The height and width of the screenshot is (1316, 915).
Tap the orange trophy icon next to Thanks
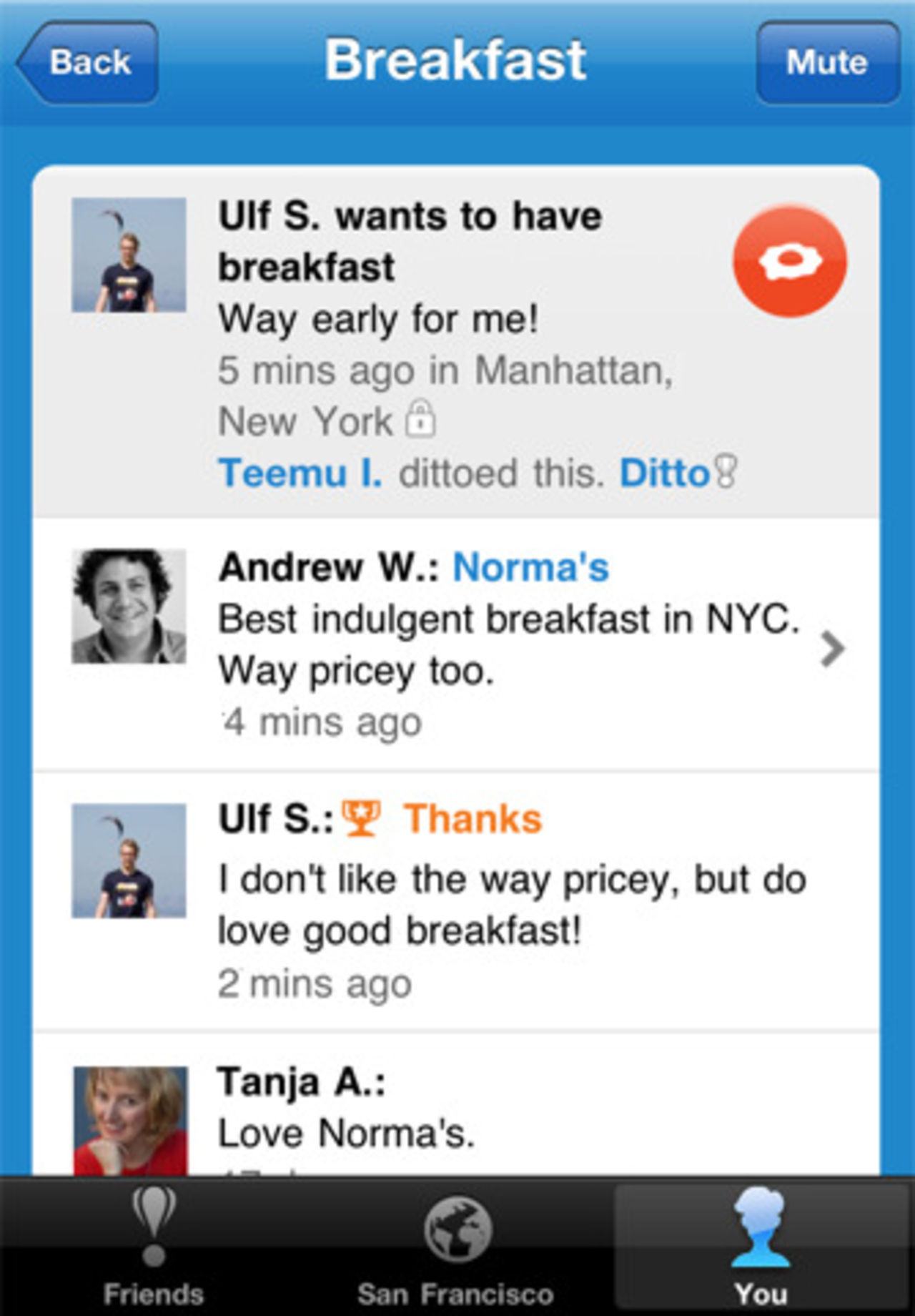[361, 817]
